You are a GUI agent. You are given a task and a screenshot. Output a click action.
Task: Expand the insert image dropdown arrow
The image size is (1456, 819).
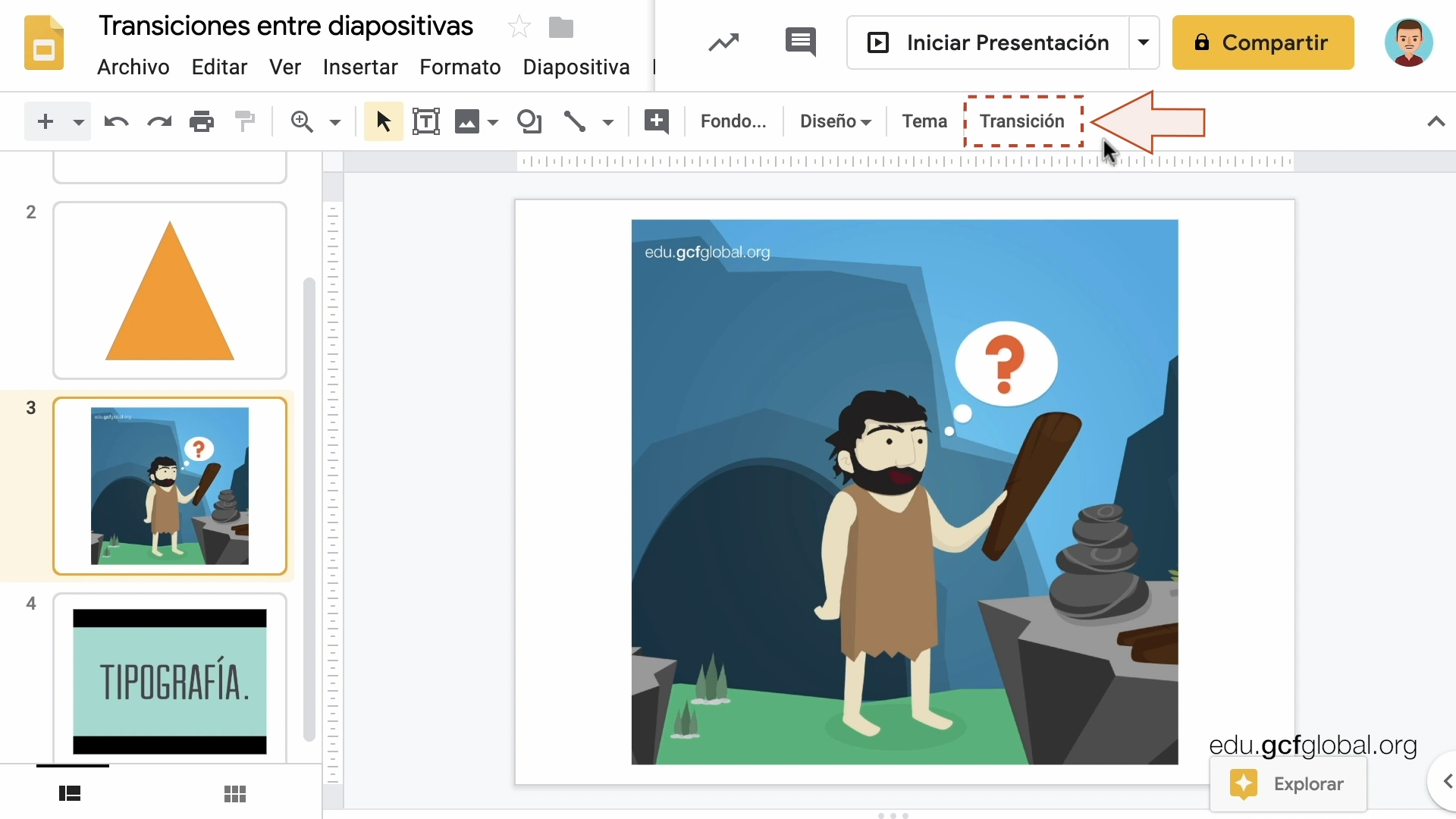[493, 122]
